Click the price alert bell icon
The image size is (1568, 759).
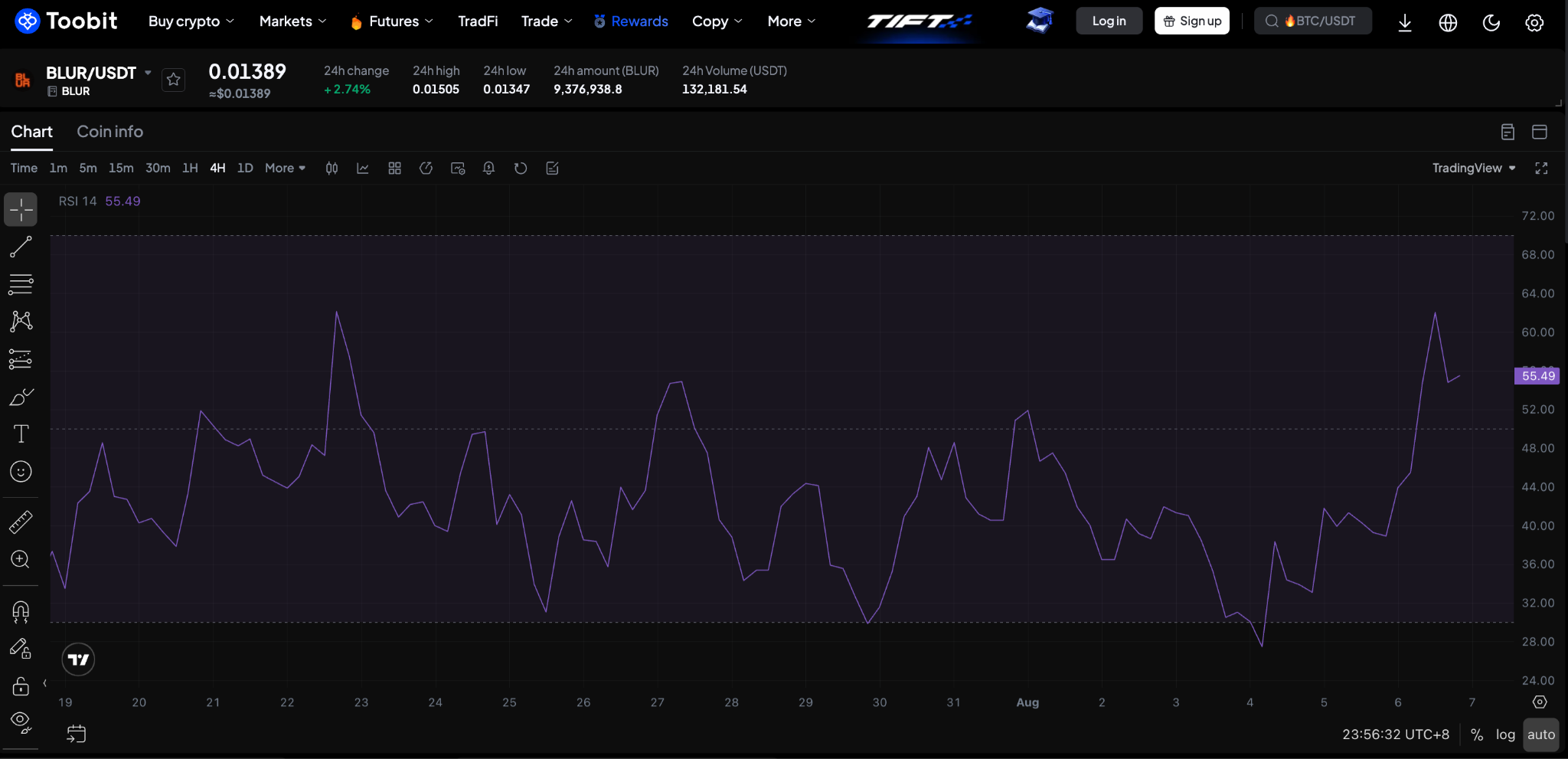pyautogui.click(x=488, y=168)
